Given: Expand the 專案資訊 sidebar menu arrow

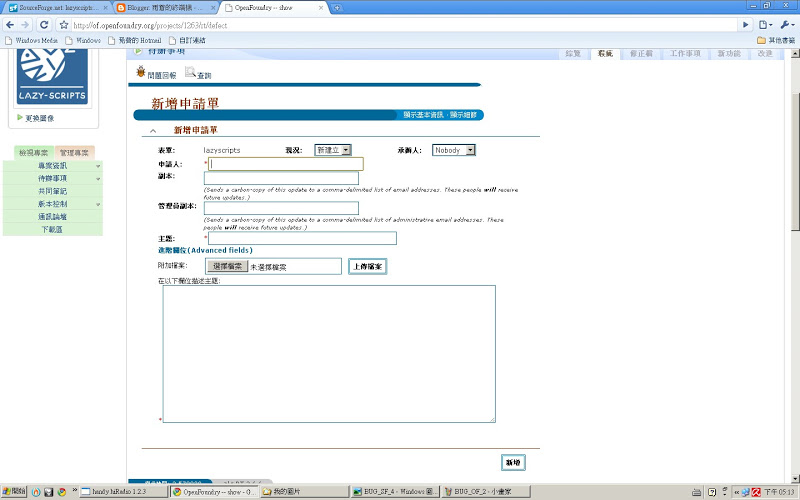Looking at the screenshot, I should click(98, 166).
